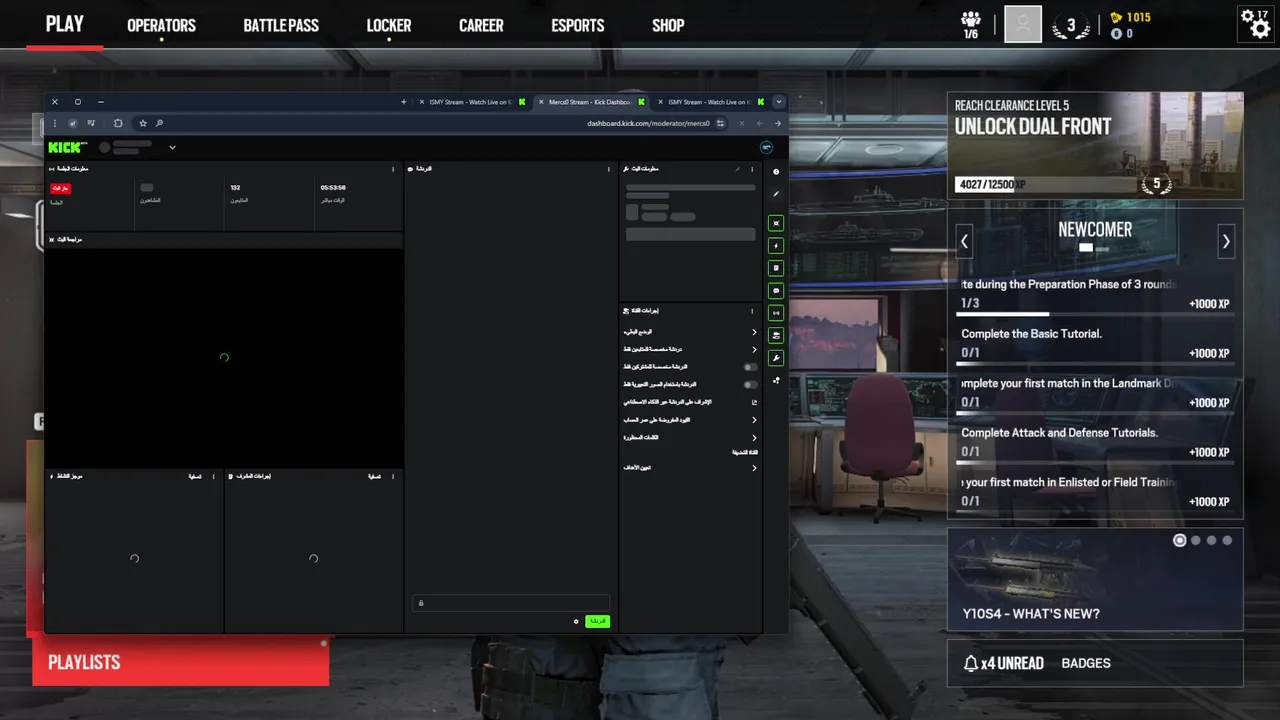Open the clearance level 3 laurel badge
Screen dimensions: 1280x720
pyautogui.click(x=1071, y=26)
